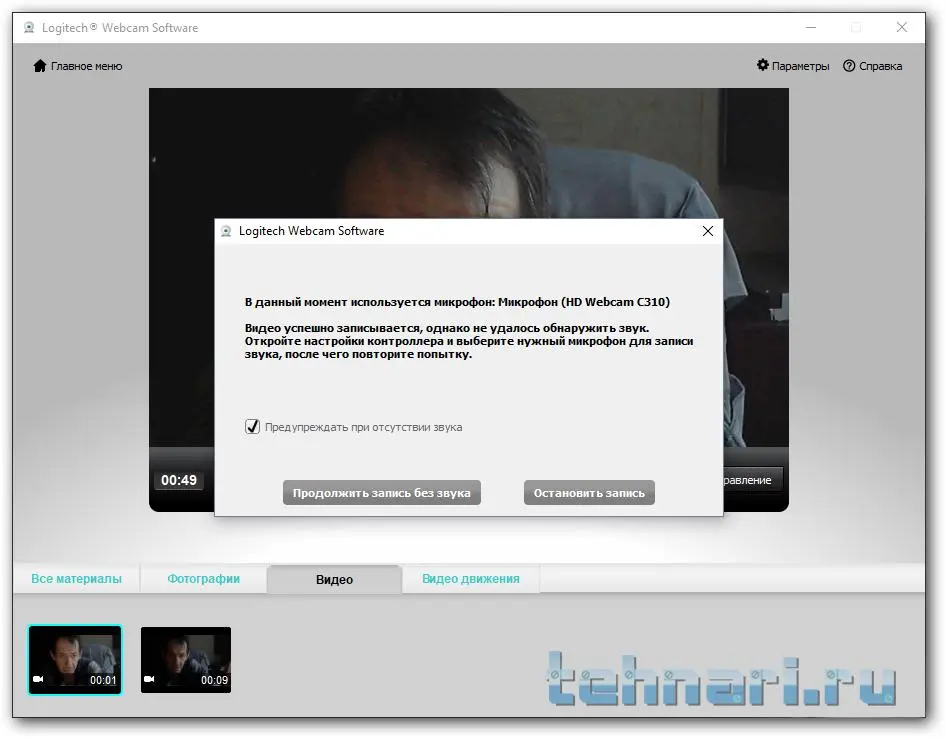This screenshot has width=946, height=738.
Task: Click the 00:49 recording timer
Action: tap(179, 480)
